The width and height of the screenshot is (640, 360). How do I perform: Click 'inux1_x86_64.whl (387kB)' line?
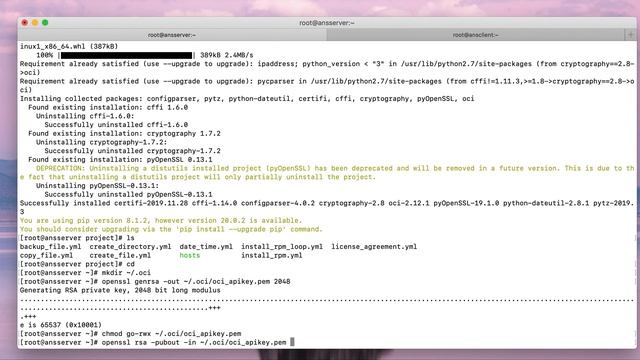[x=69, y=47]
